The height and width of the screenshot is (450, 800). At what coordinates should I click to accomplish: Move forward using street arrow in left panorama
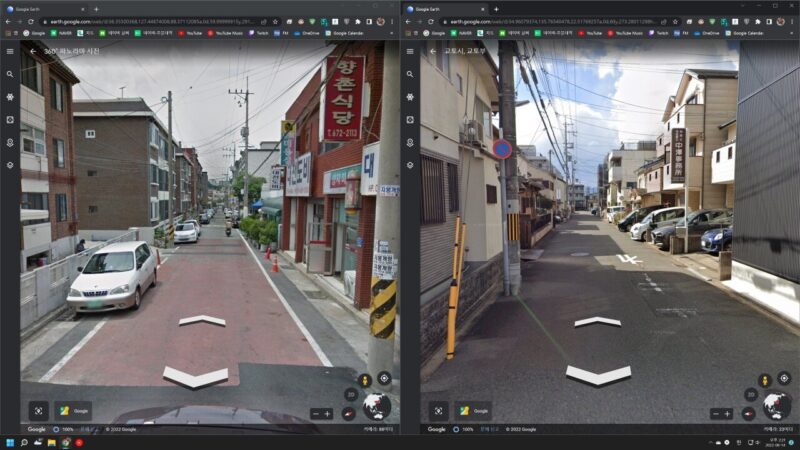pyautogui.click(x=202, y=321)
